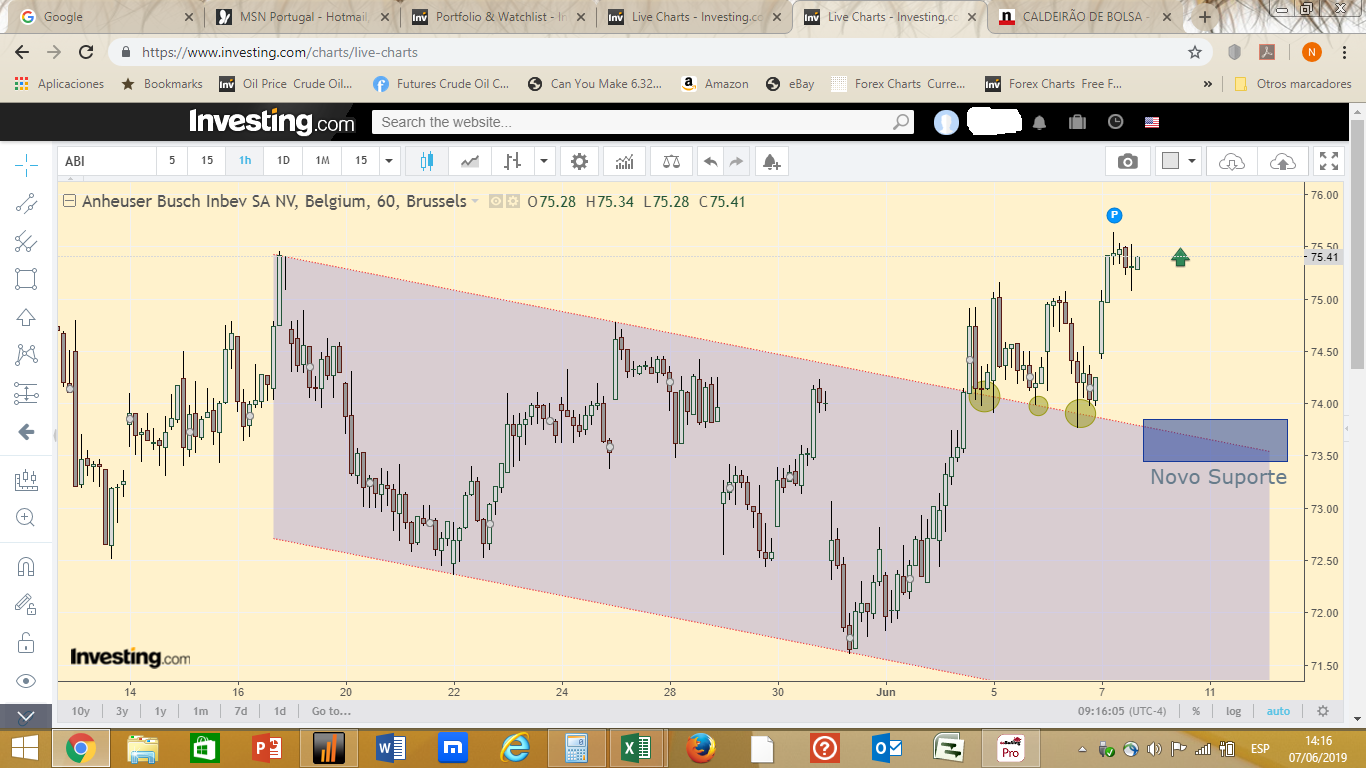Open symbol legend dropdown arrow after Brussels

[475, 201]
